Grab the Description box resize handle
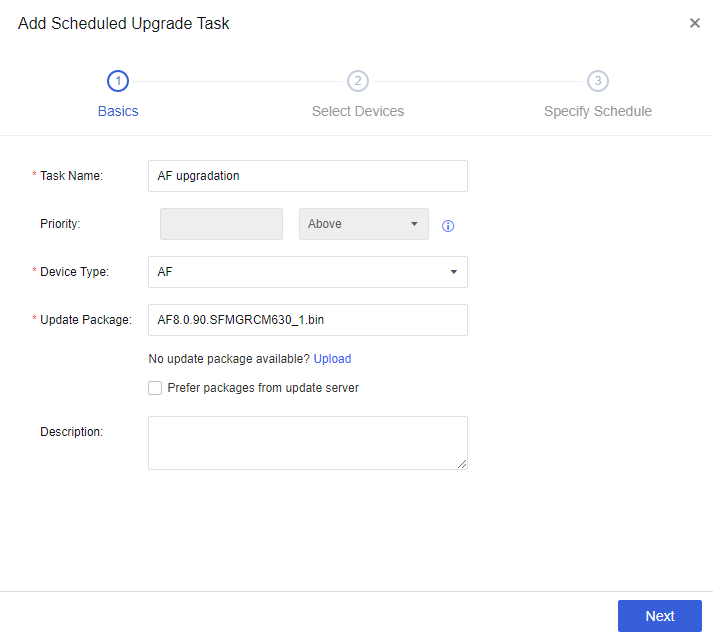This screenshot has width=713, height=639. [x=463, y=465]
